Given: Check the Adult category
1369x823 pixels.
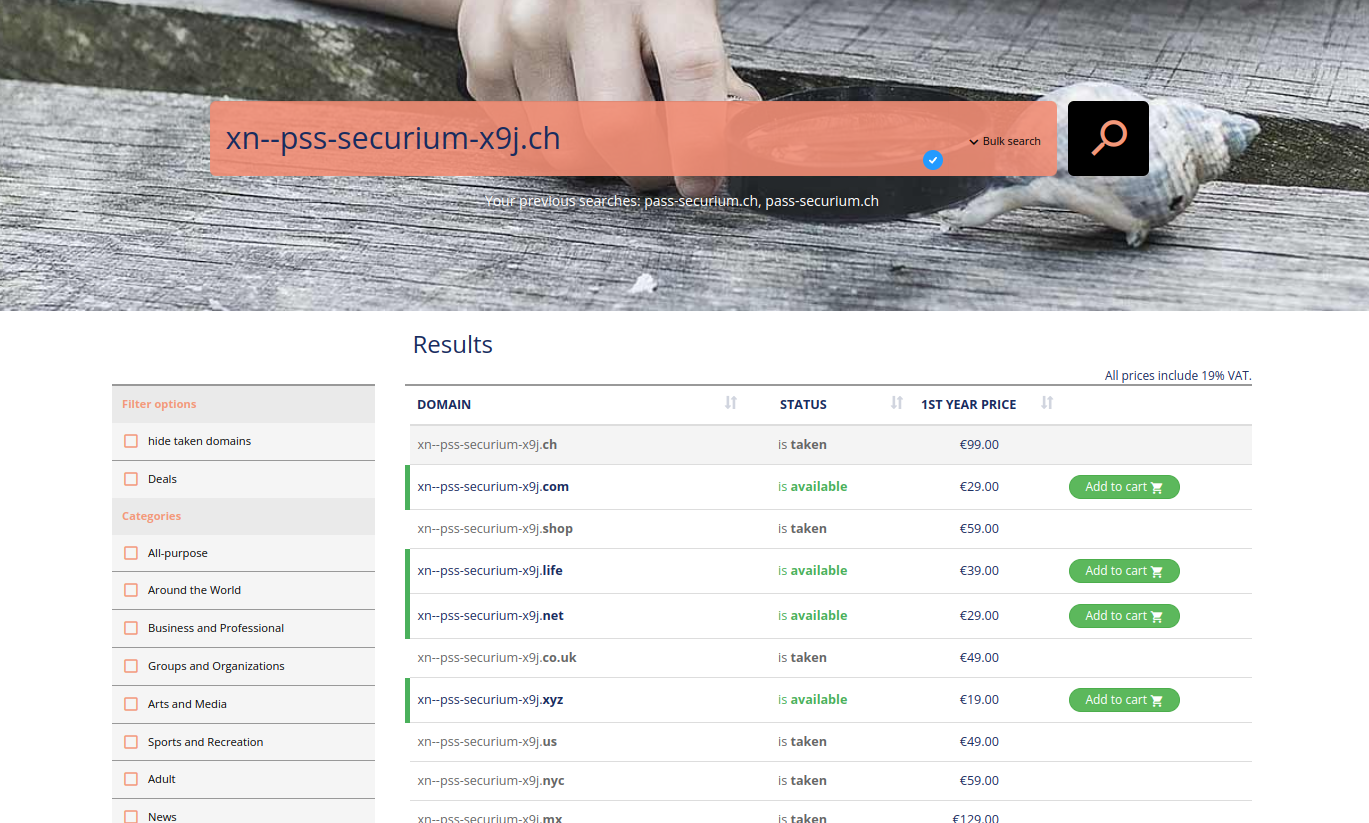Looking at the screenshot, I should pos(131,779).
